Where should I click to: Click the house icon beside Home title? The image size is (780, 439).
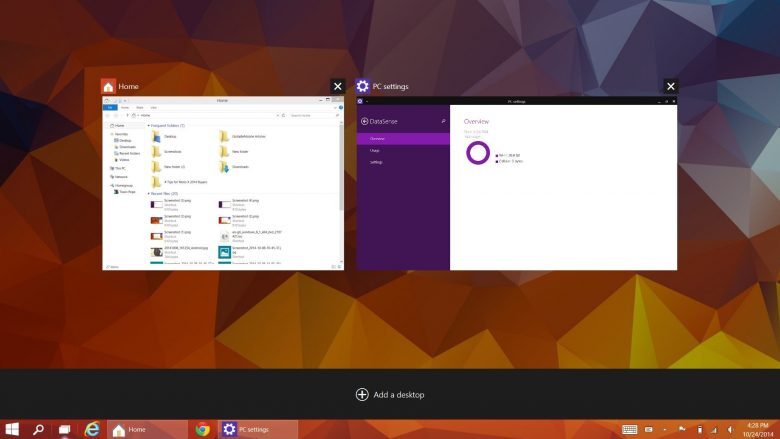point(108,87)
